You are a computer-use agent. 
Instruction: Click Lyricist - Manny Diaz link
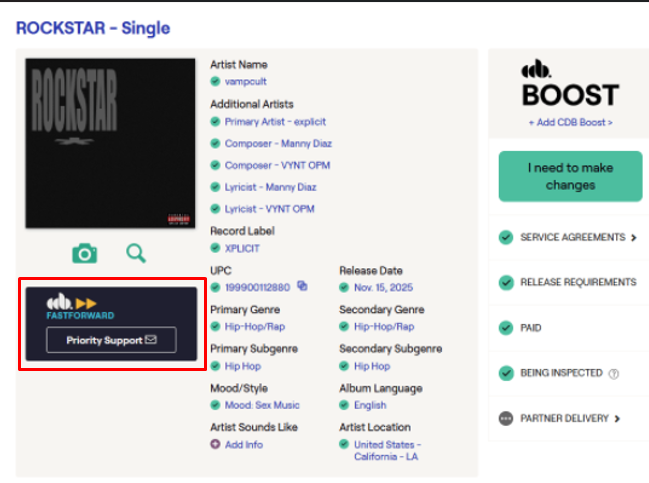(x=270, y=187)
